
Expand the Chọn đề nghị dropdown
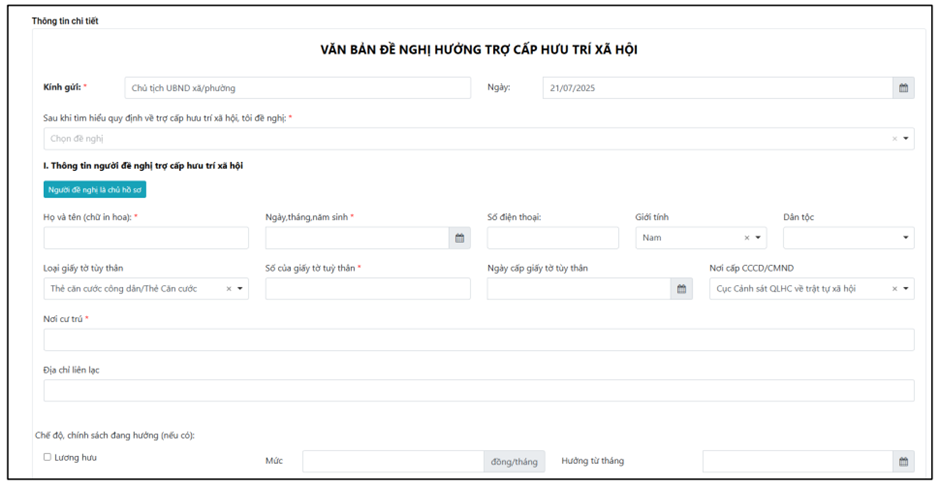click(906, 139)
